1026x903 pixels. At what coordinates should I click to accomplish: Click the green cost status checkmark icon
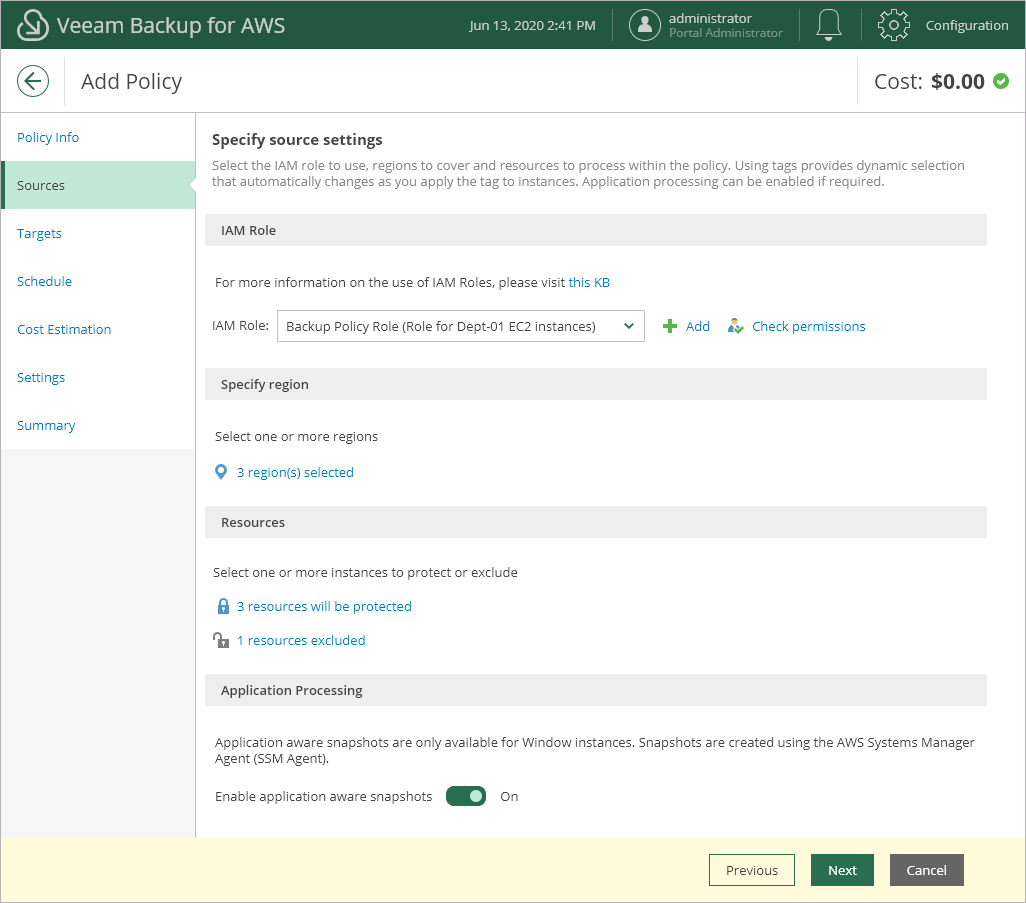(1000, 81)
